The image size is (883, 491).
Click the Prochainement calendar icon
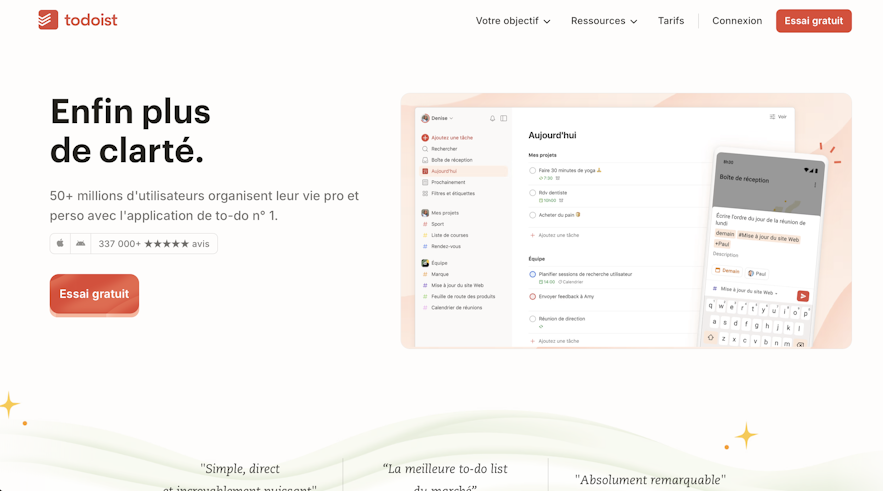pyautogui.click(x=425, y=182)
